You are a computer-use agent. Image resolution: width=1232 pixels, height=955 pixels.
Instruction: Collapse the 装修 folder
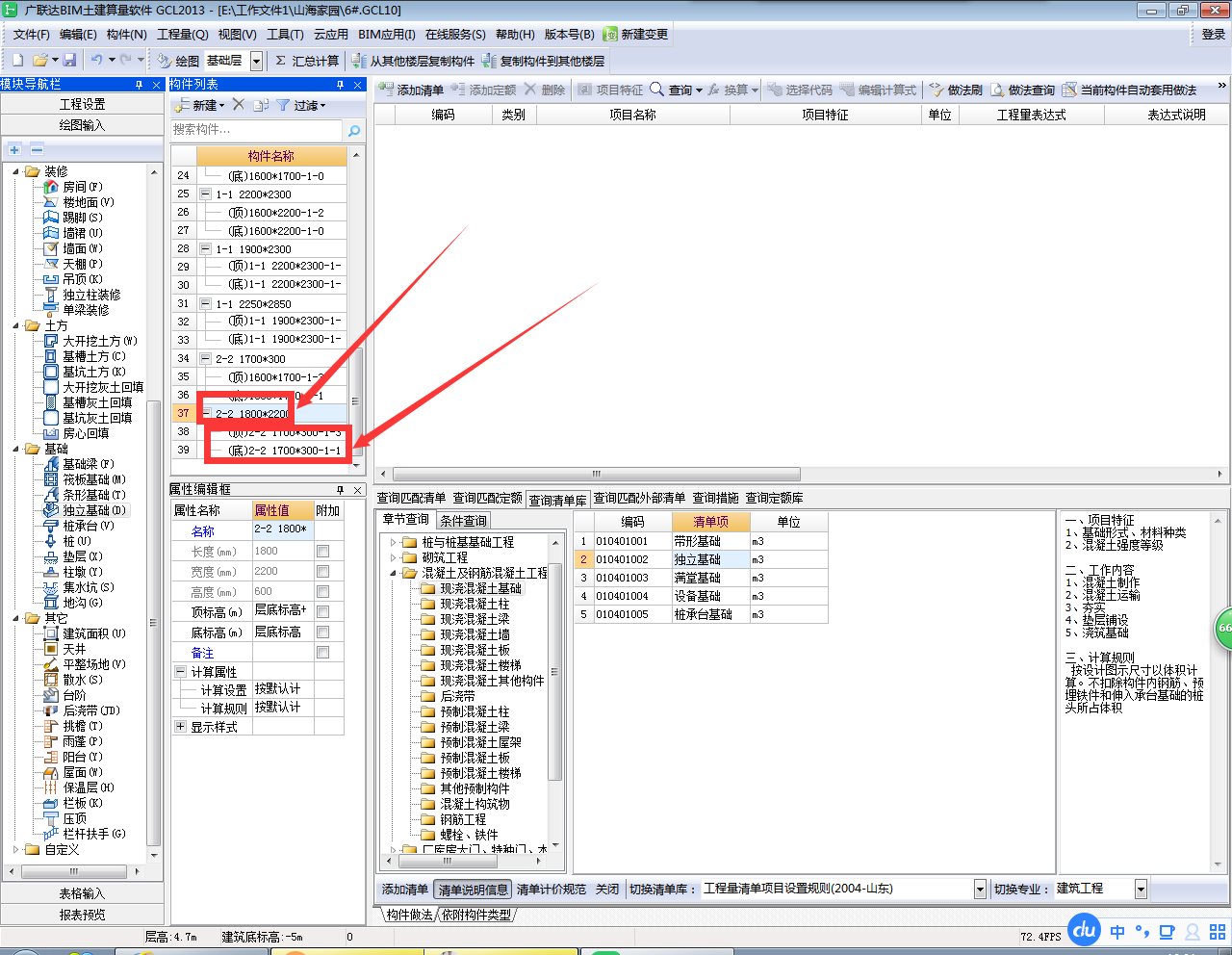pyautogui.click(x=16, y=171)
